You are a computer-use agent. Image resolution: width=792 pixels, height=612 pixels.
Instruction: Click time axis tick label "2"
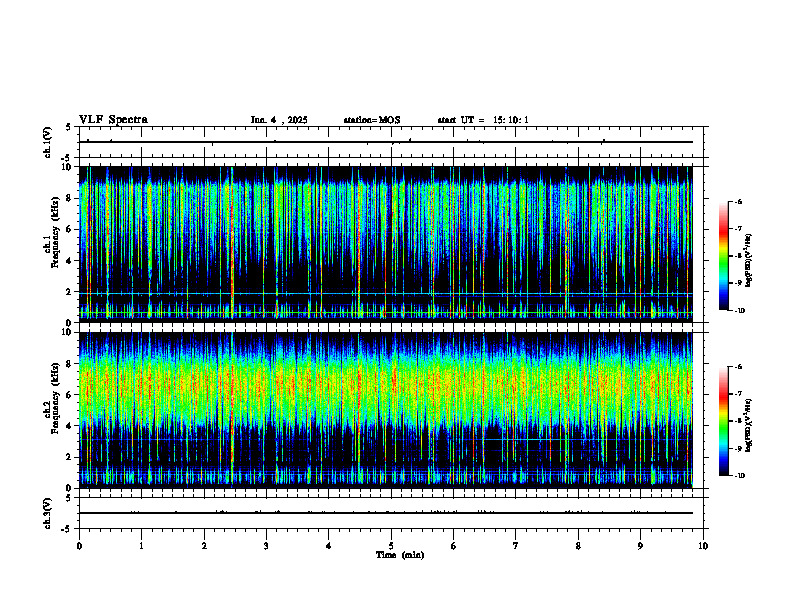pyautogui.click(x=204, y=546)
